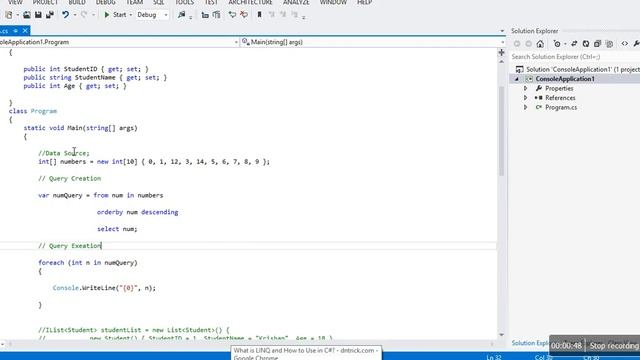
Task: Toggle a bookmark with the bookmark icon
Action: pos(259,15)
